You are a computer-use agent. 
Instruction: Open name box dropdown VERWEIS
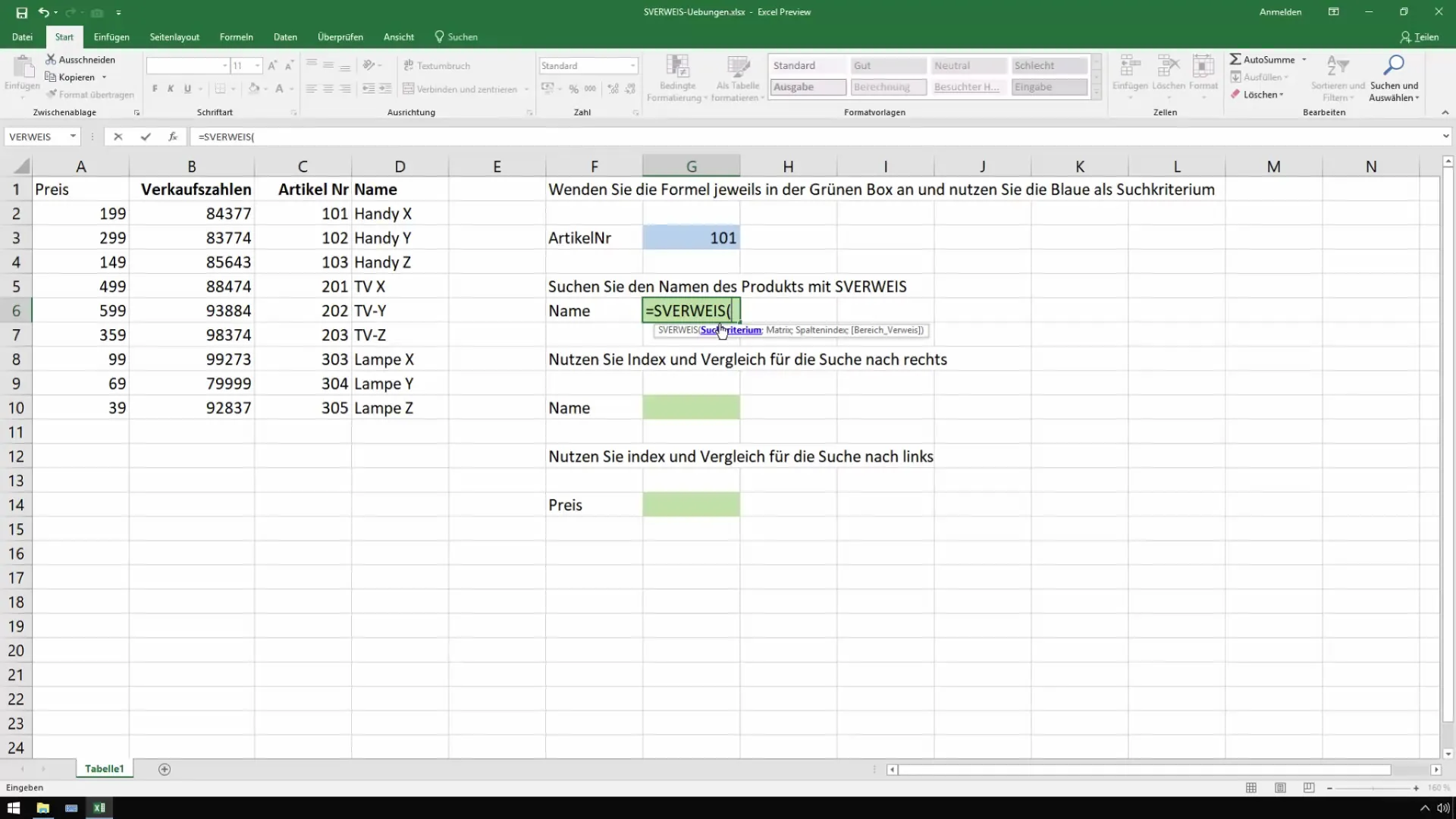point(73,136)
